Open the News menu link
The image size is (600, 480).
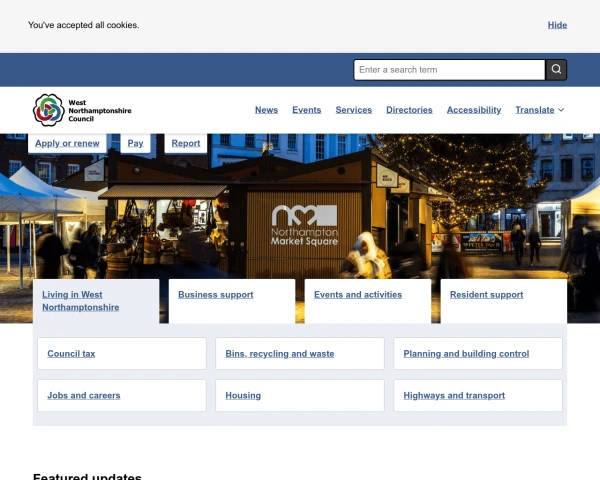coord(266,110)
